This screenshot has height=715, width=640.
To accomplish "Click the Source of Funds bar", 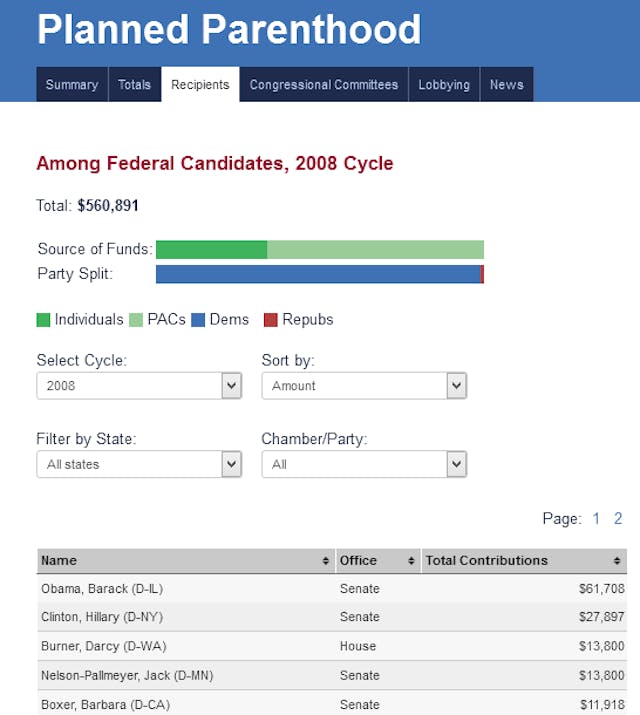I will (320, 249).
